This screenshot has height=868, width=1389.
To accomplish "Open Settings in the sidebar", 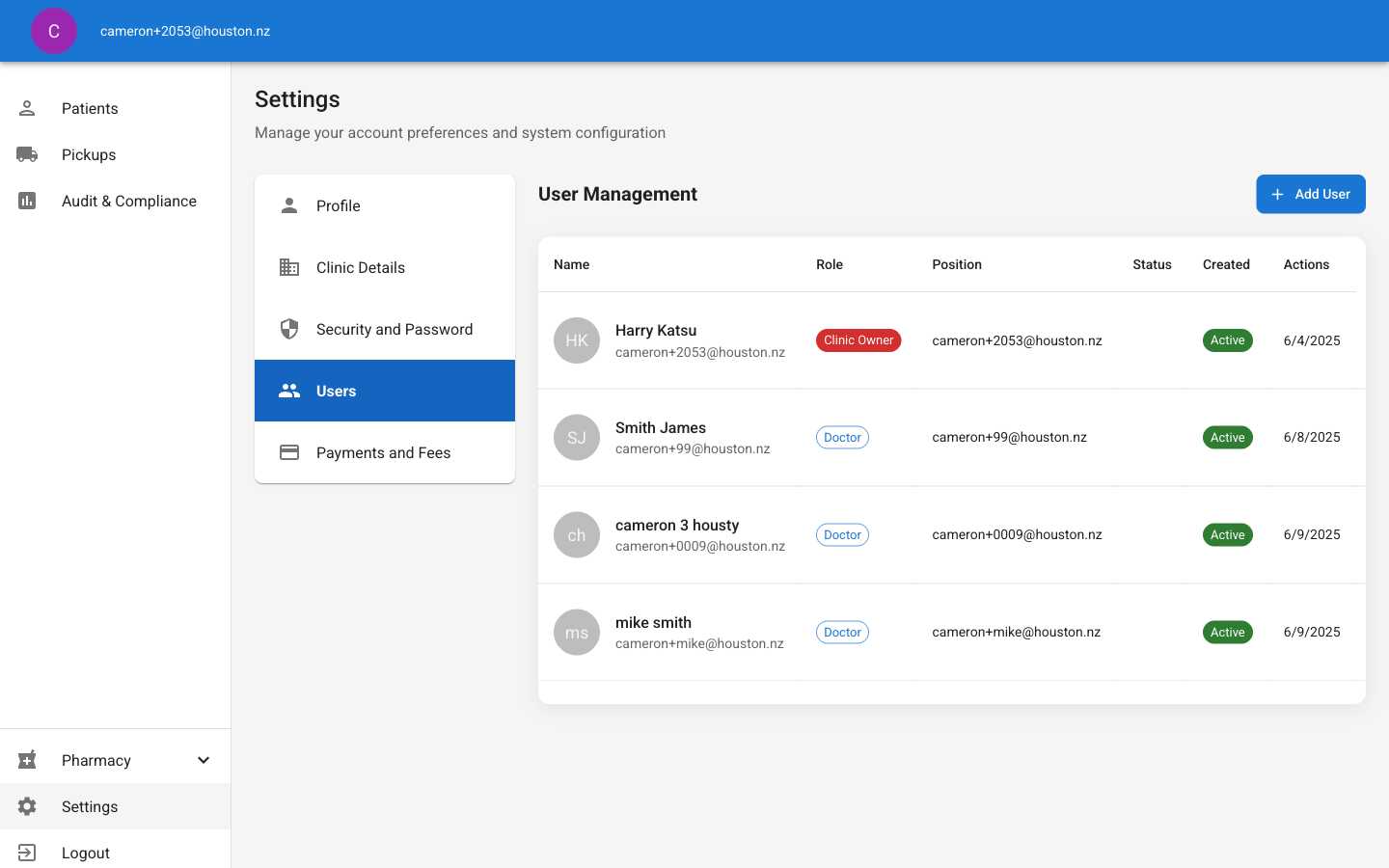I will click(x=116, y=806).
